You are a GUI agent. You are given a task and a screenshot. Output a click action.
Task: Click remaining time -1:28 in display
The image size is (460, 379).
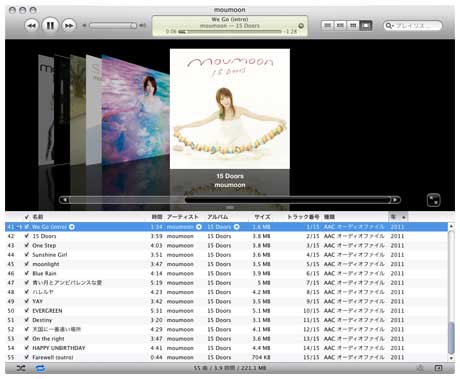(x=290, y=32)
